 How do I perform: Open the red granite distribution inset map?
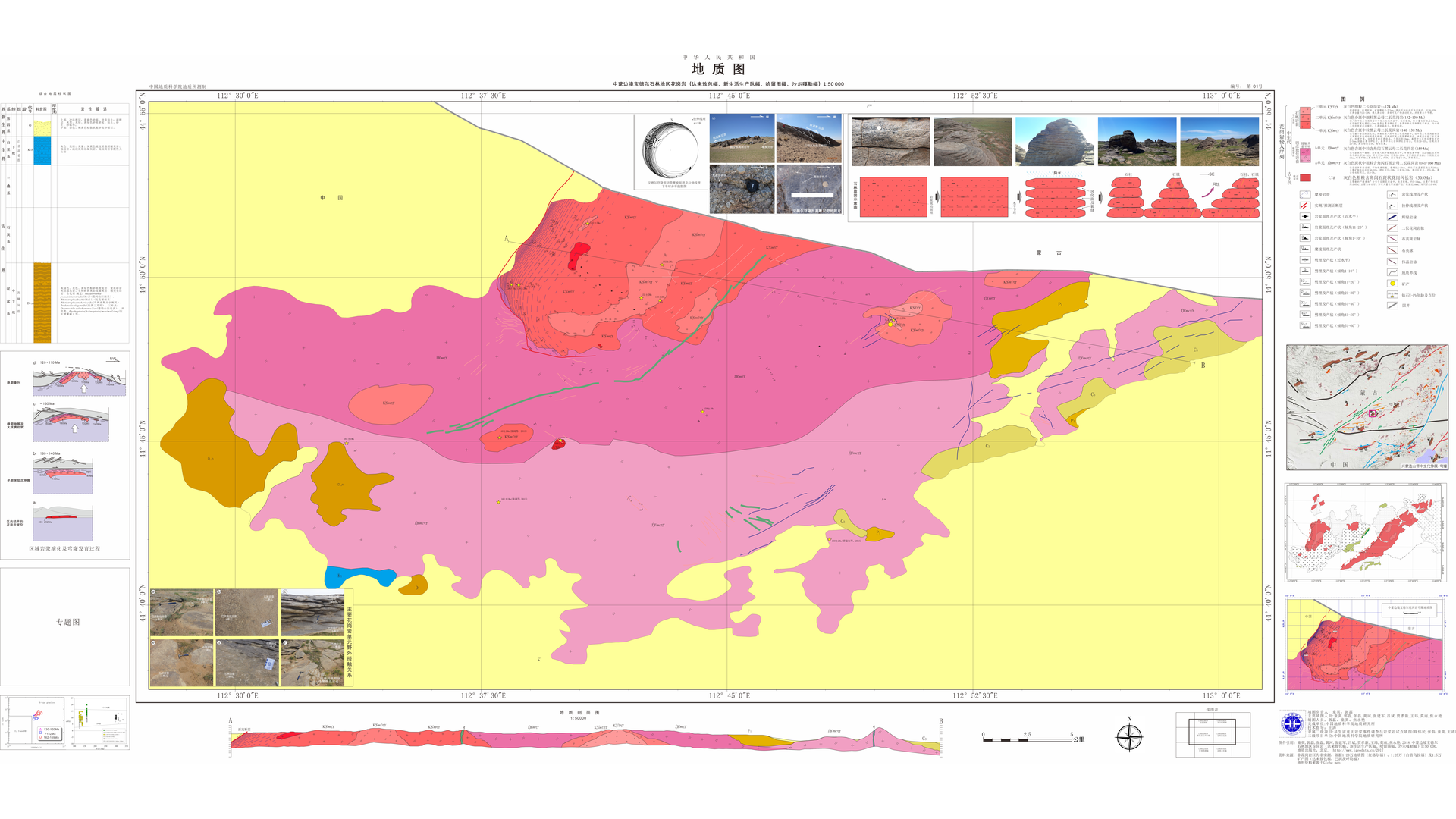[x=1366, y=533]
